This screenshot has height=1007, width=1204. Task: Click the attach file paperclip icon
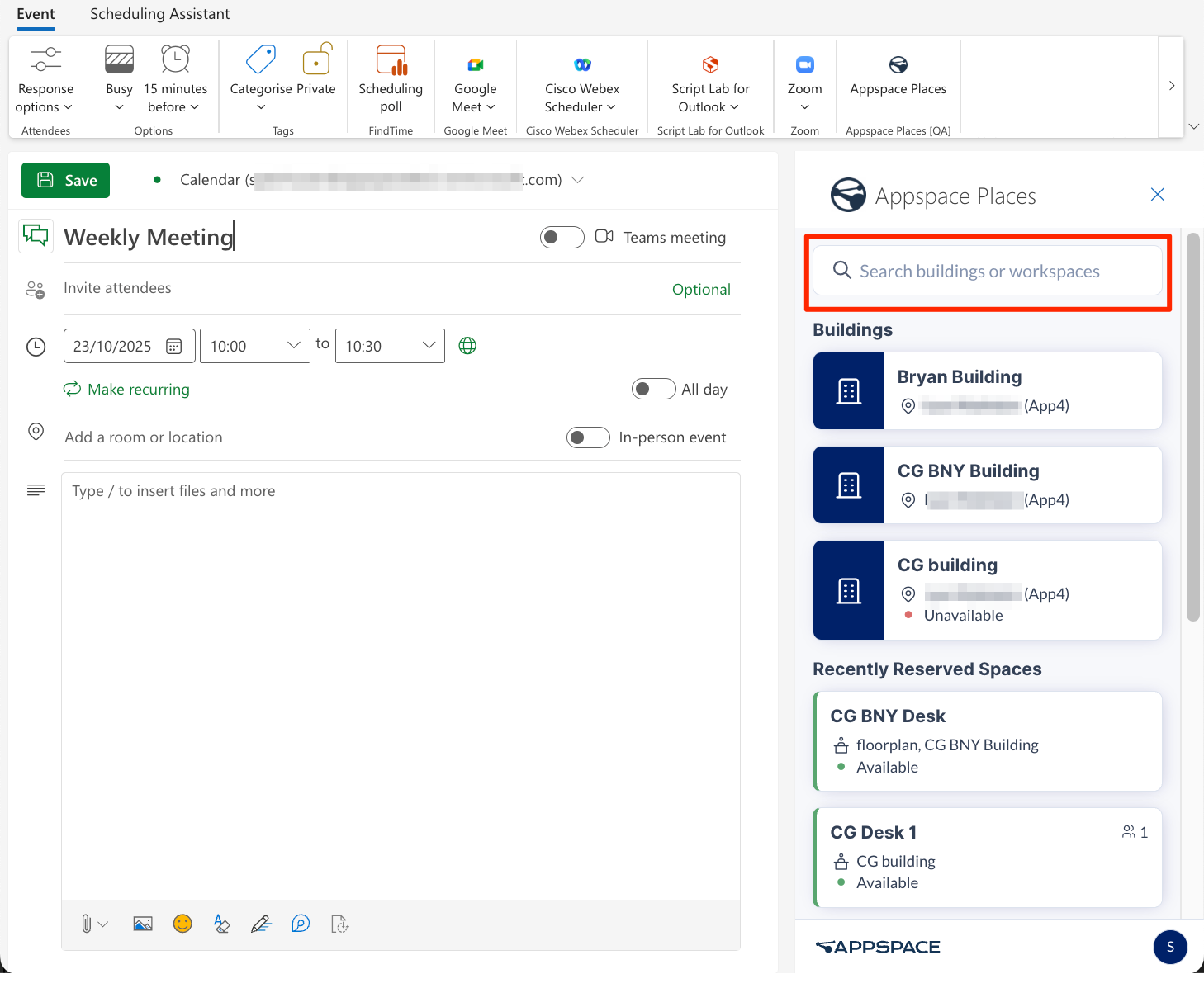86,924
